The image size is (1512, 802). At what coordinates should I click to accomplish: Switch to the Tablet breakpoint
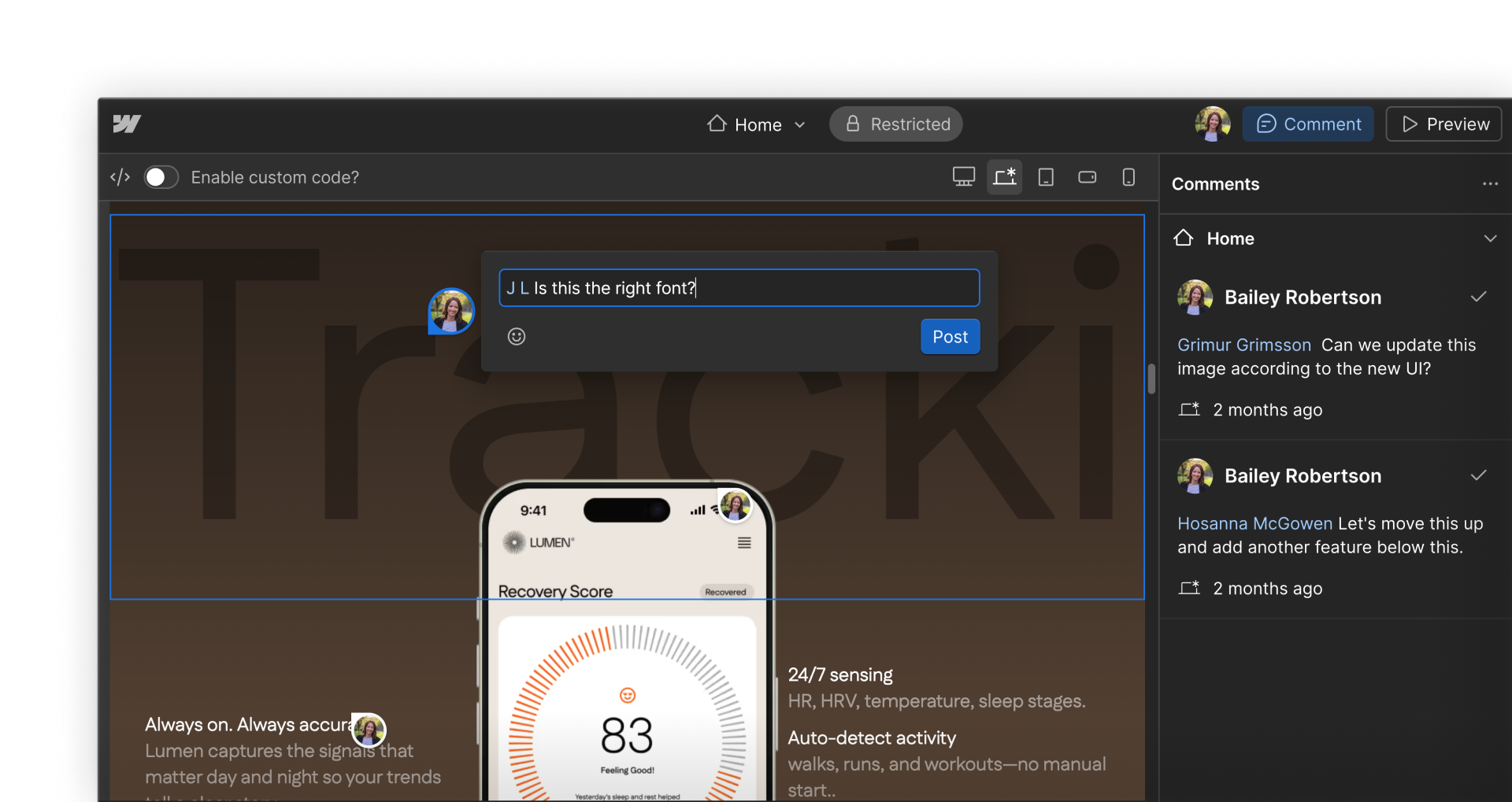(x=1046, y=177)
